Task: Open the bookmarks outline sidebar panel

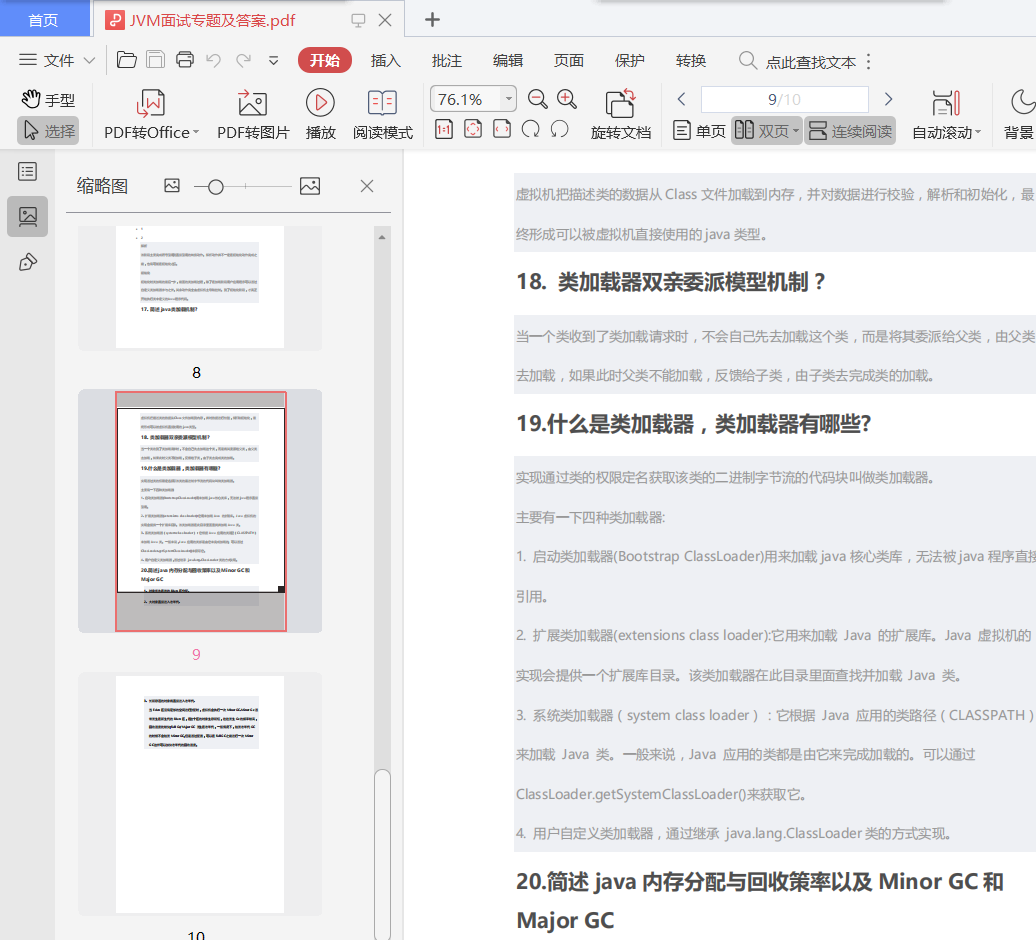Action: (x=28, y=172)
